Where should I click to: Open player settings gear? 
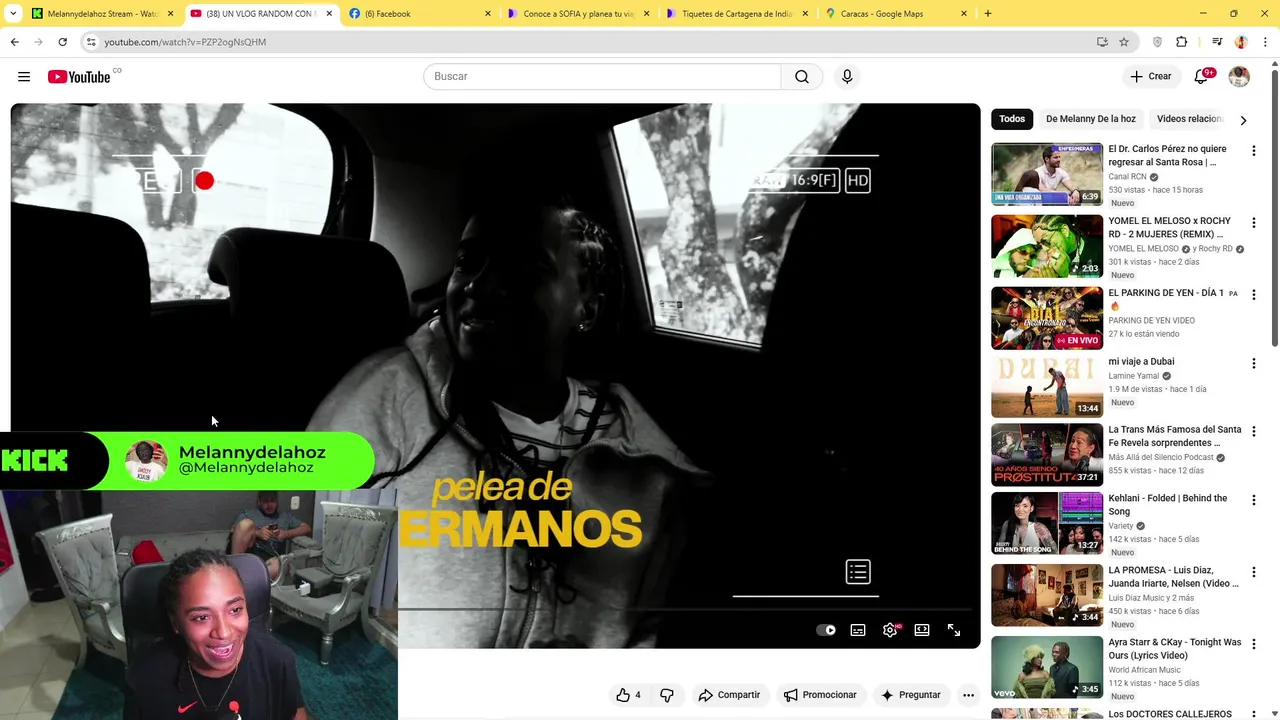[890, 630]
